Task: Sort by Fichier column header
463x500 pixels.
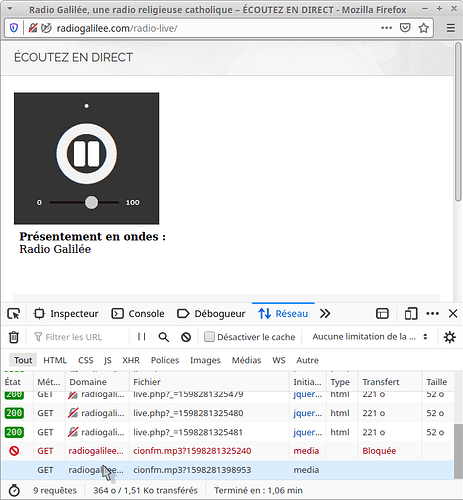Action: [209, 382]
